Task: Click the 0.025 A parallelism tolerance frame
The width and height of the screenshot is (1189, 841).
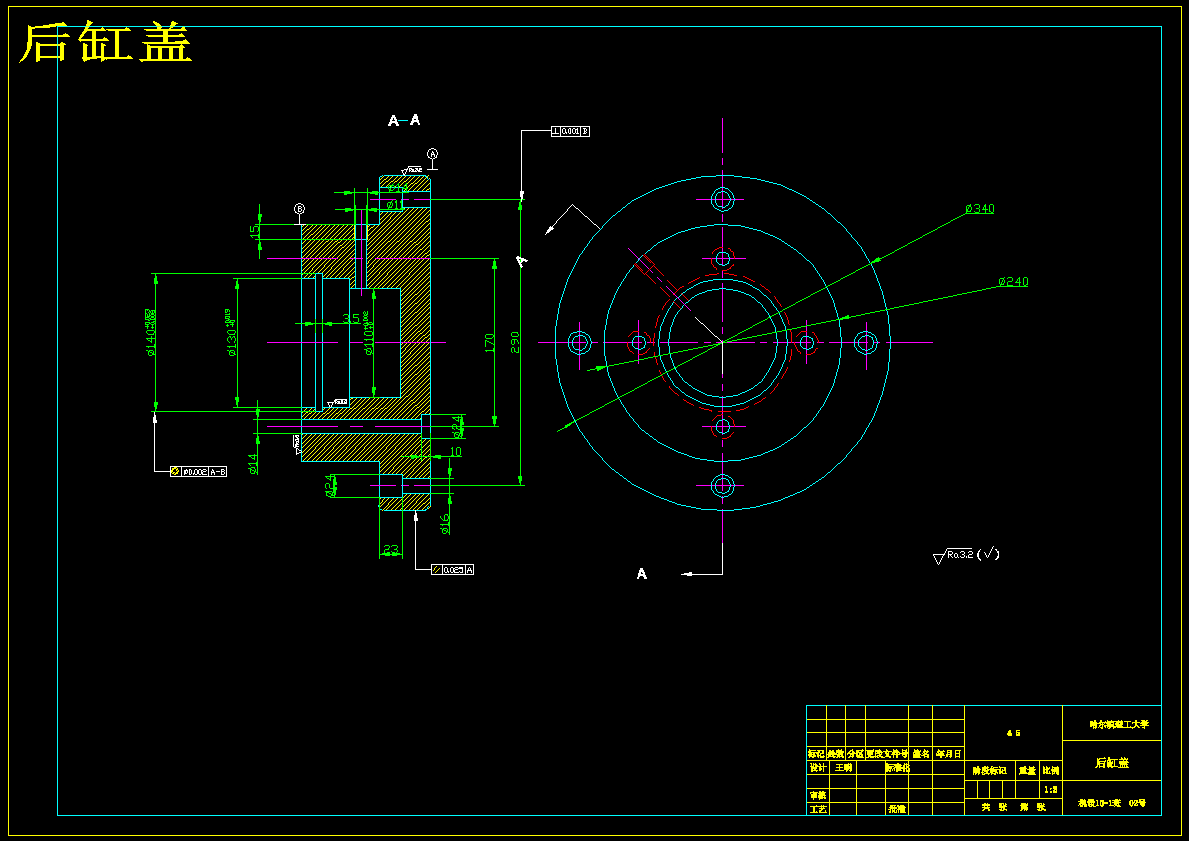Action: (x=453, y=570)
